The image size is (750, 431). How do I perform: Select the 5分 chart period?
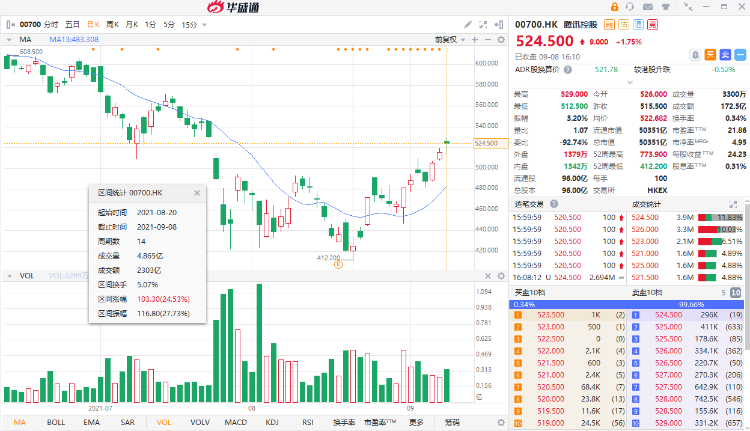coord(169,24)
